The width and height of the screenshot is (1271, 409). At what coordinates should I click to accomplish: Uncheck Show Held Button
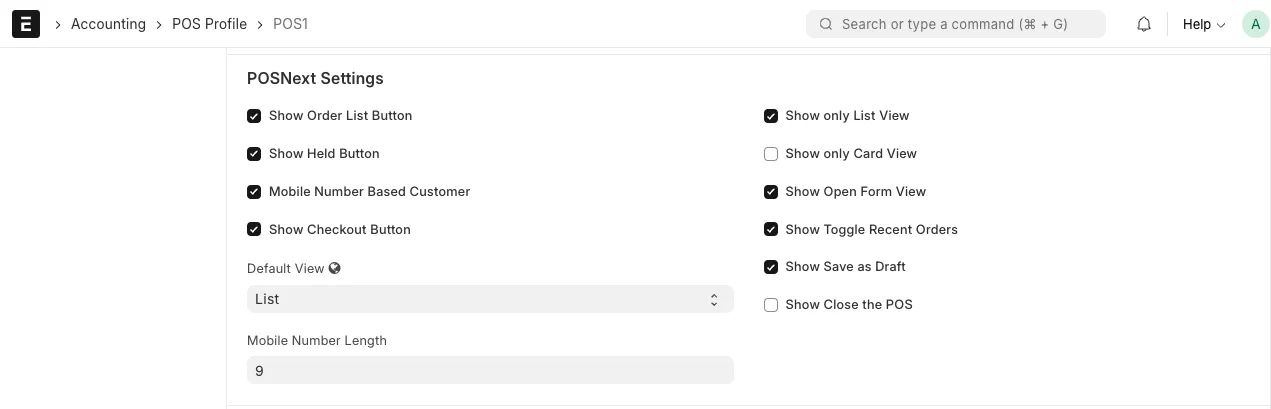coord(254,154)
